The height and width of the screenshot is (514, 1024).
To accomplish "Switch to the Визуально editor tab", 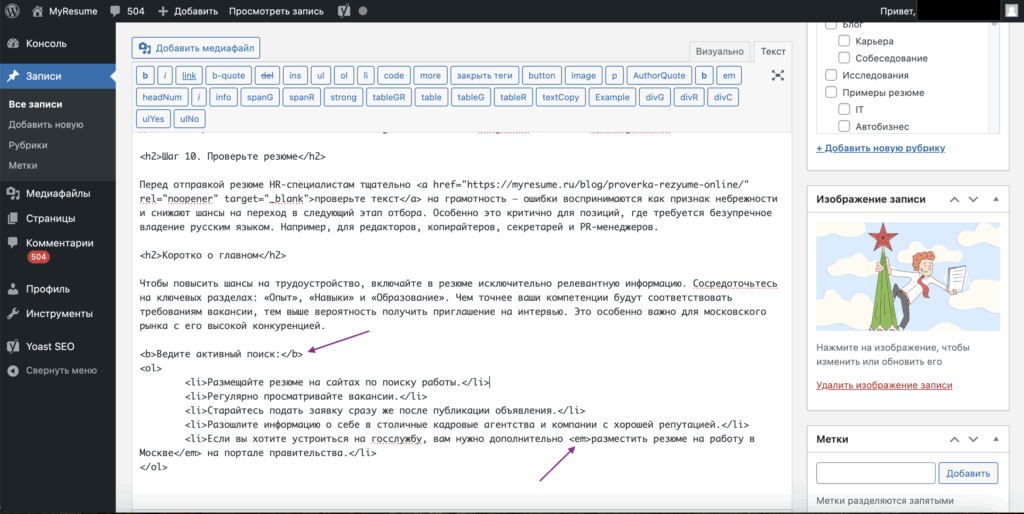I will (719, 52).
